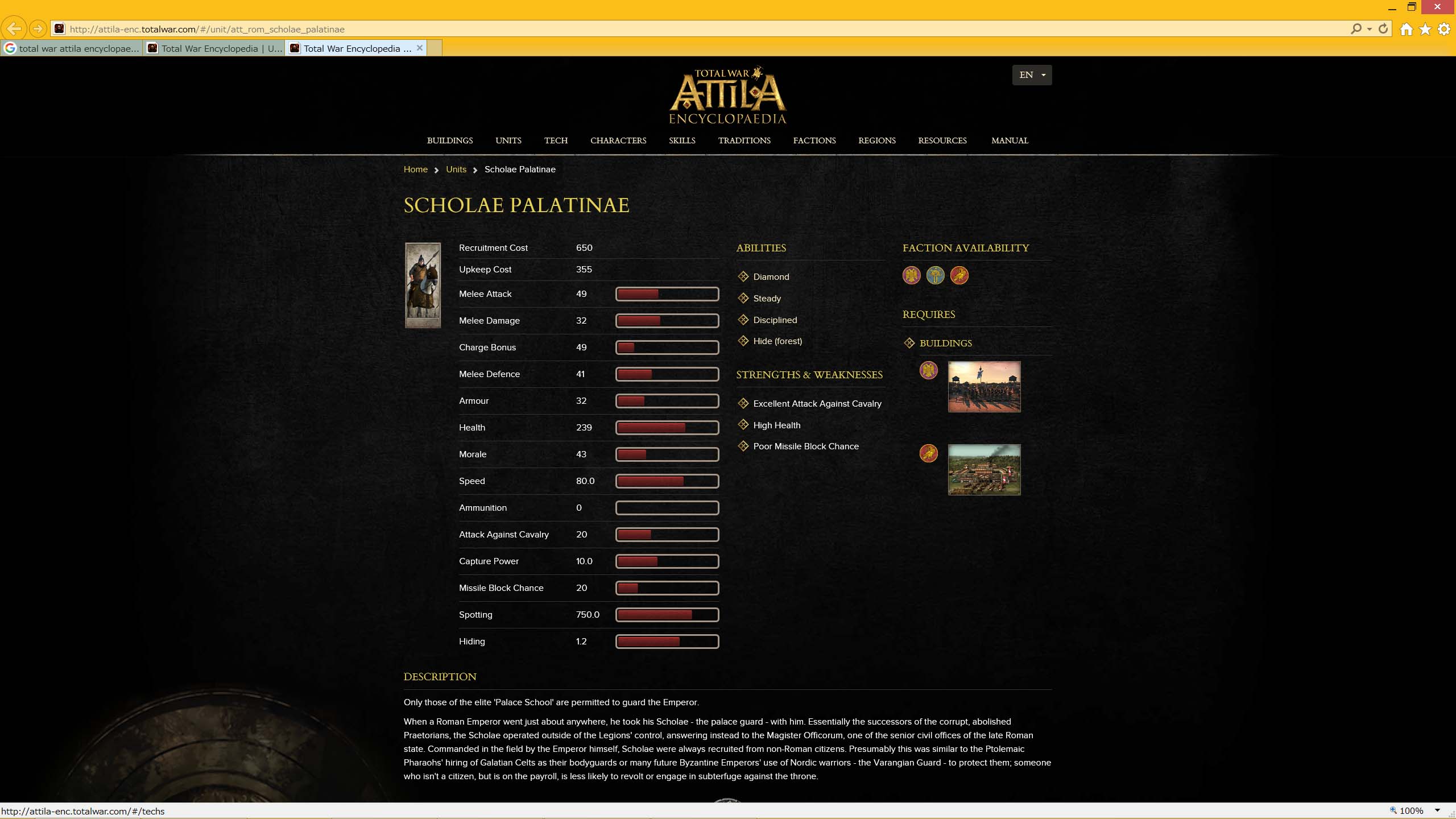Click Excellent Attack Against Cavalry text
Image resolution: width=1456 pixels, height=819 pixels.
(817, 404)
